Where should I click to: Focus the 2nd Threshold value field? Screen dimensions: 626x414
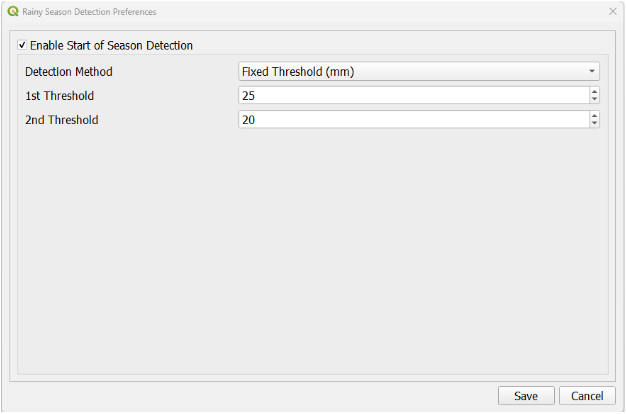(x=412, y=119)
